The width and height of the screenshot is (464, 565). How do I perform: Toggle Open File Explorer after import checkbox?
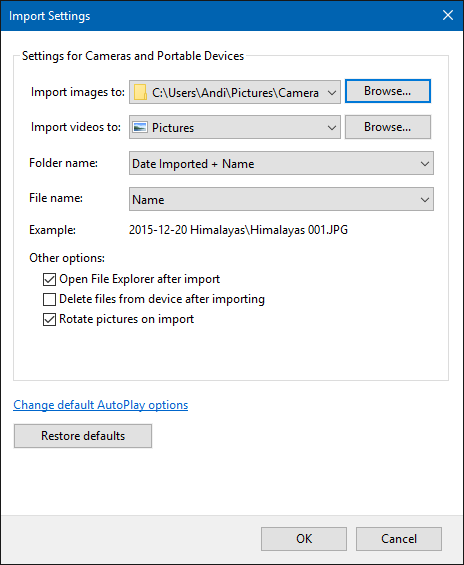(49, 279)
